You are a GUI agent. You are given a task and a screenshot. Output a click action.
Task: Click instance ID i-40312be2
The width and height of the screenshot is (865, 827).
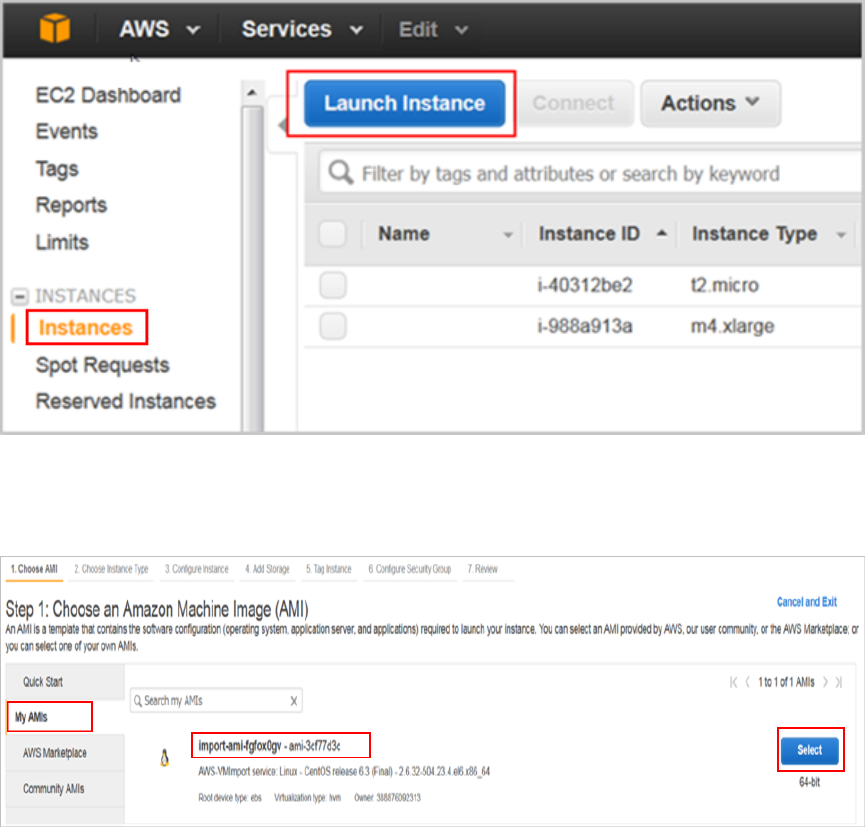click(x=585, y=285)
